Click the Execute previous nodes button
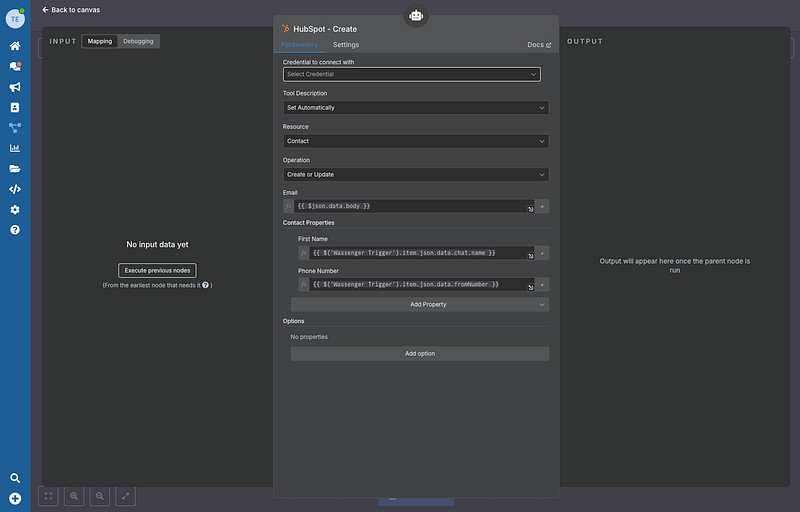This screenshot has width=800, height=512. click(158, 270)
